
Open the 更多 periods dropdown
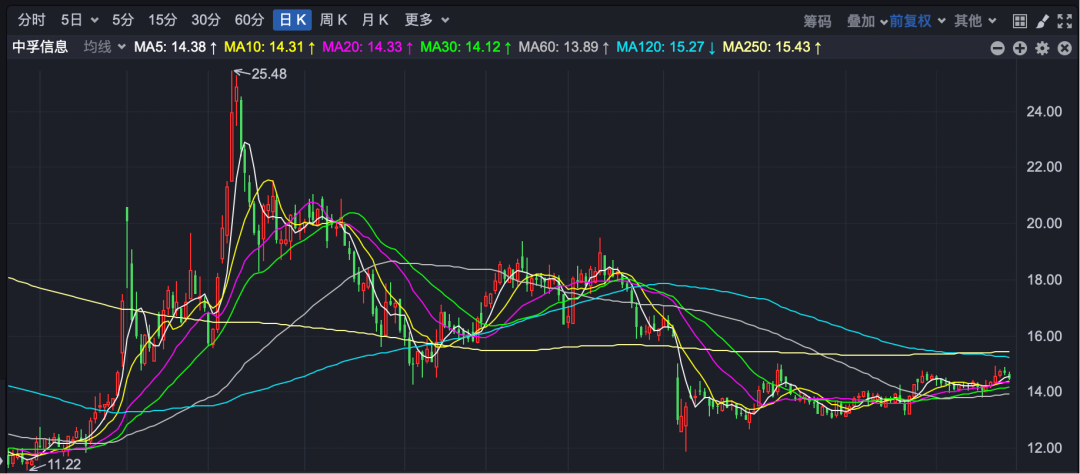point(427,20)
